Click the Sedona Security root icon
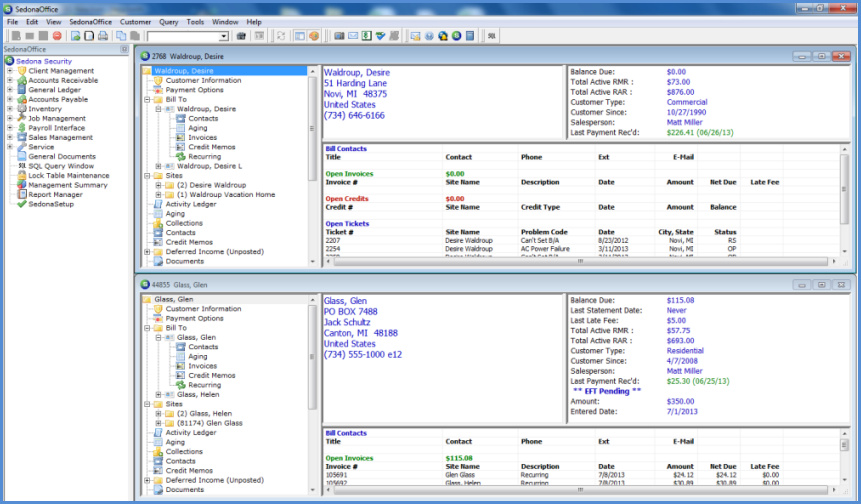 (9, 61)
